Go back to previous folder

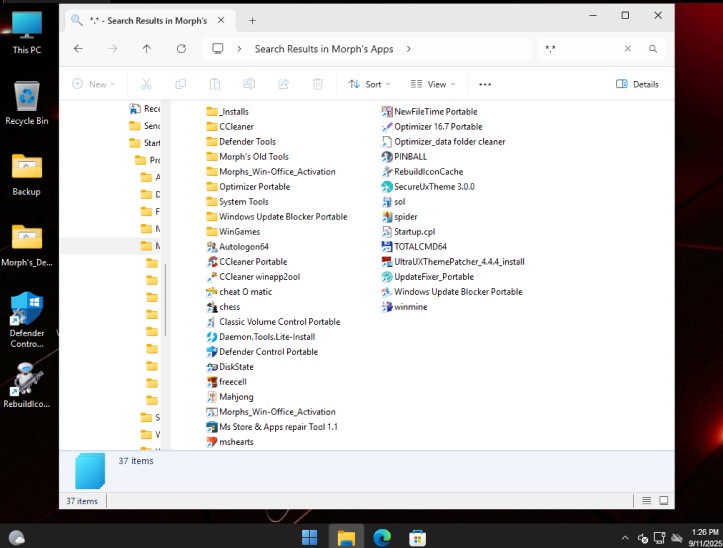(78, 48)
